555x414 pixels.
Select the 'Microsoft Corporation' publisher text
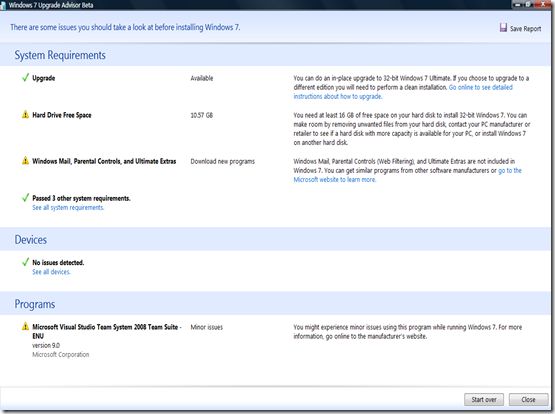(x=61, y=355)
